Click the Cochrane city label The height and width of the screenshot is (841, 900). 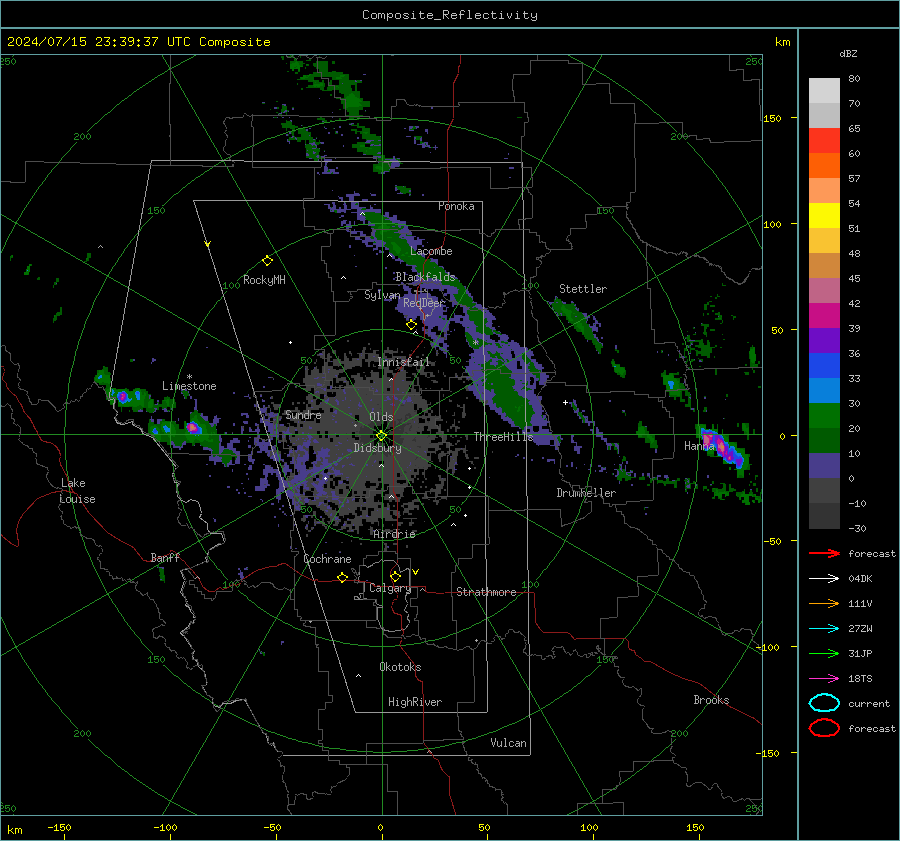click(x=327, y=559)
